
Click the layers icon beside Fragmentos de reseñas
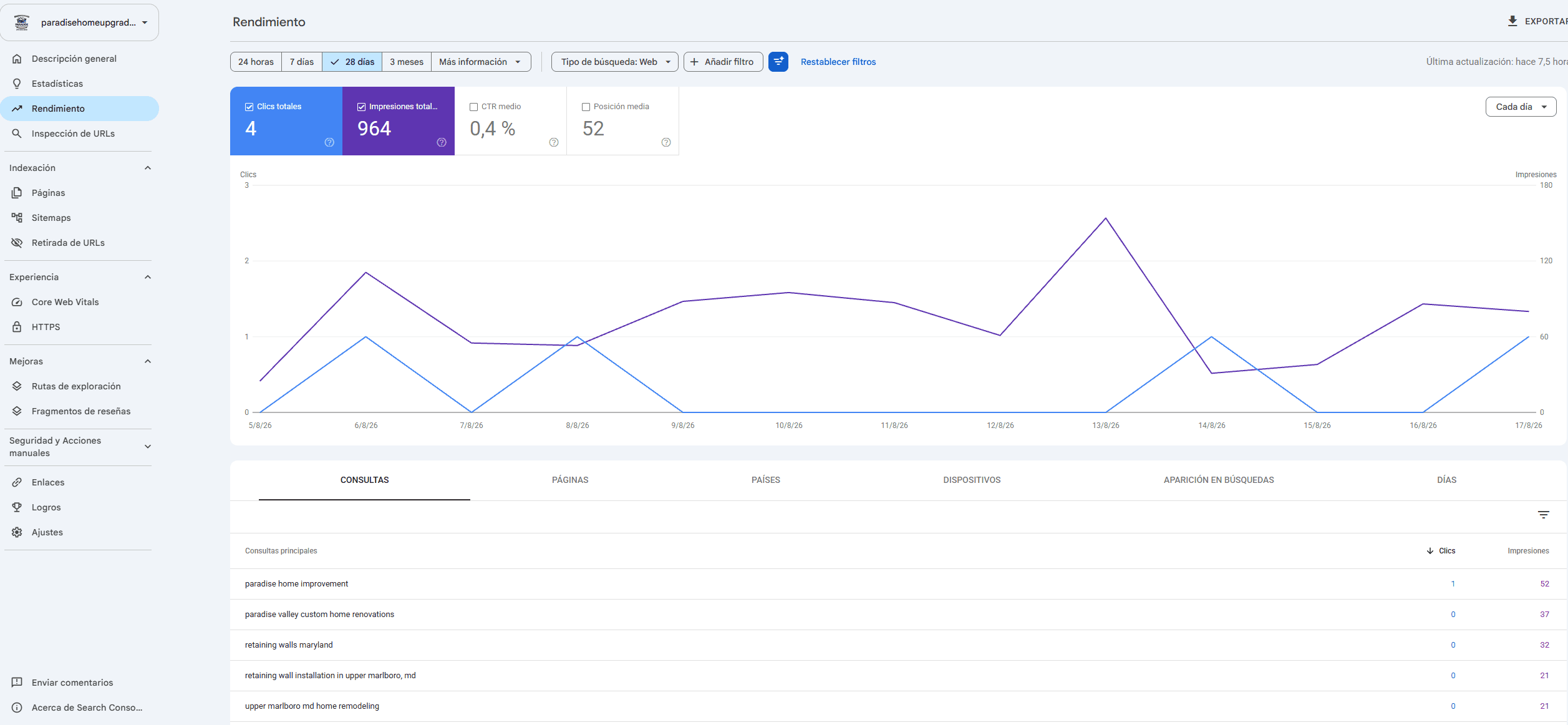tap(17, 411)
